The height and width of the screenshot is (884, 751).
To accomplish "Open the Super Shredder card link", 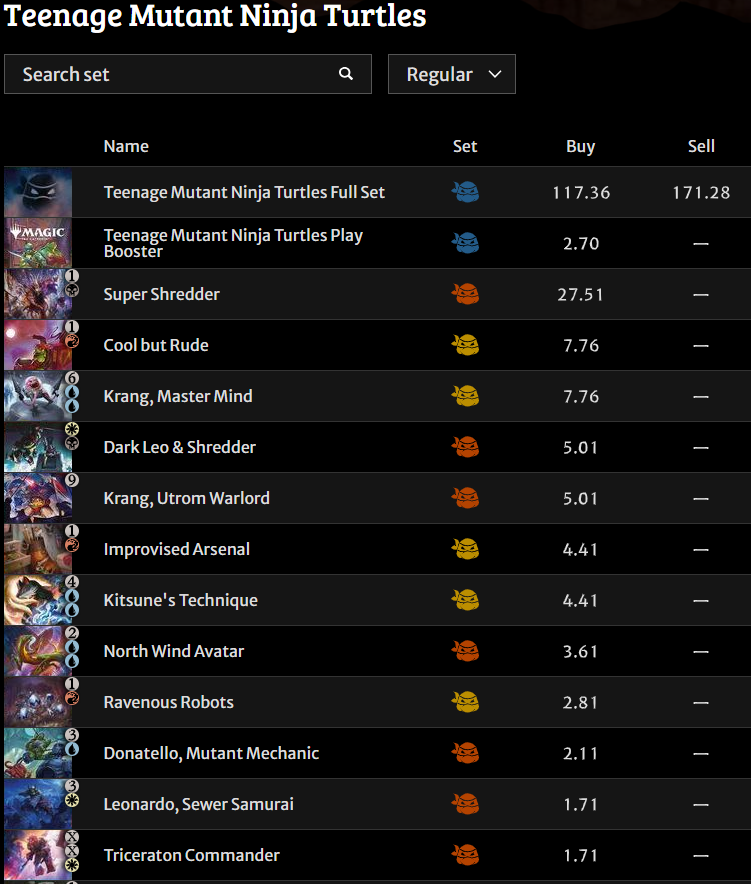I will [x=162, y=294].
